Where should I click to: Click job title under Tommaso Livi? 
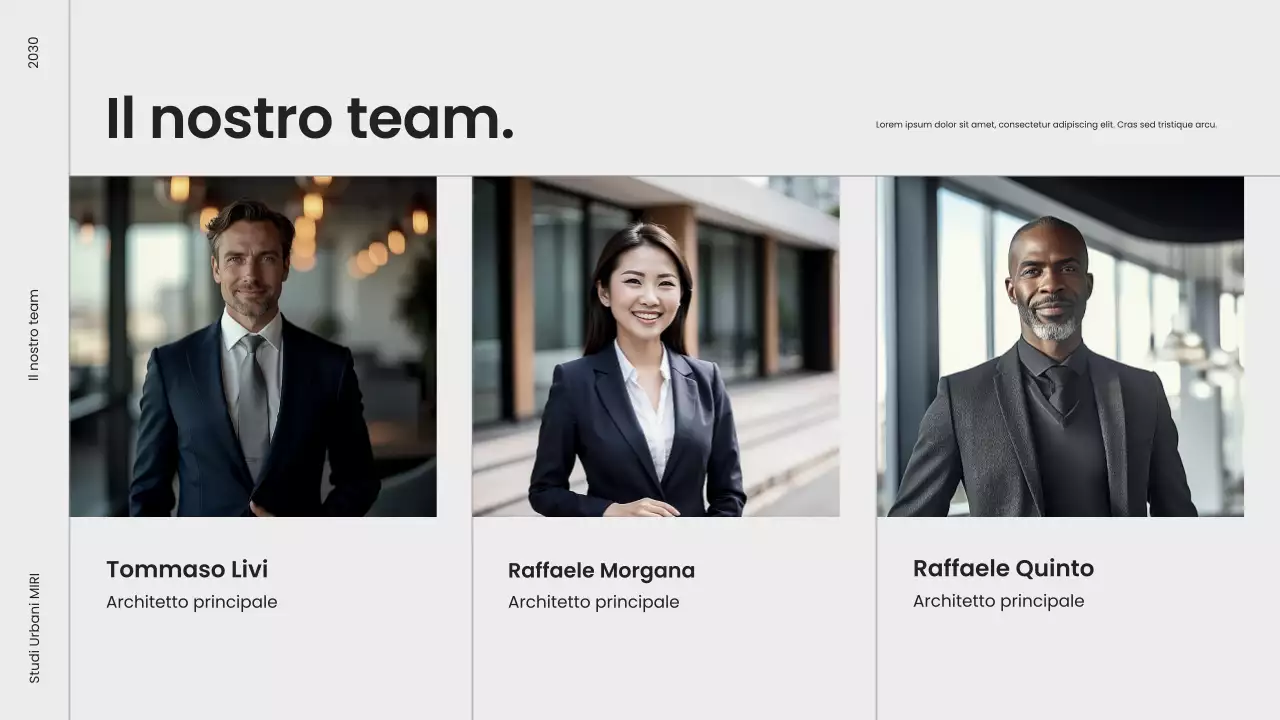[x=192, y=602]
